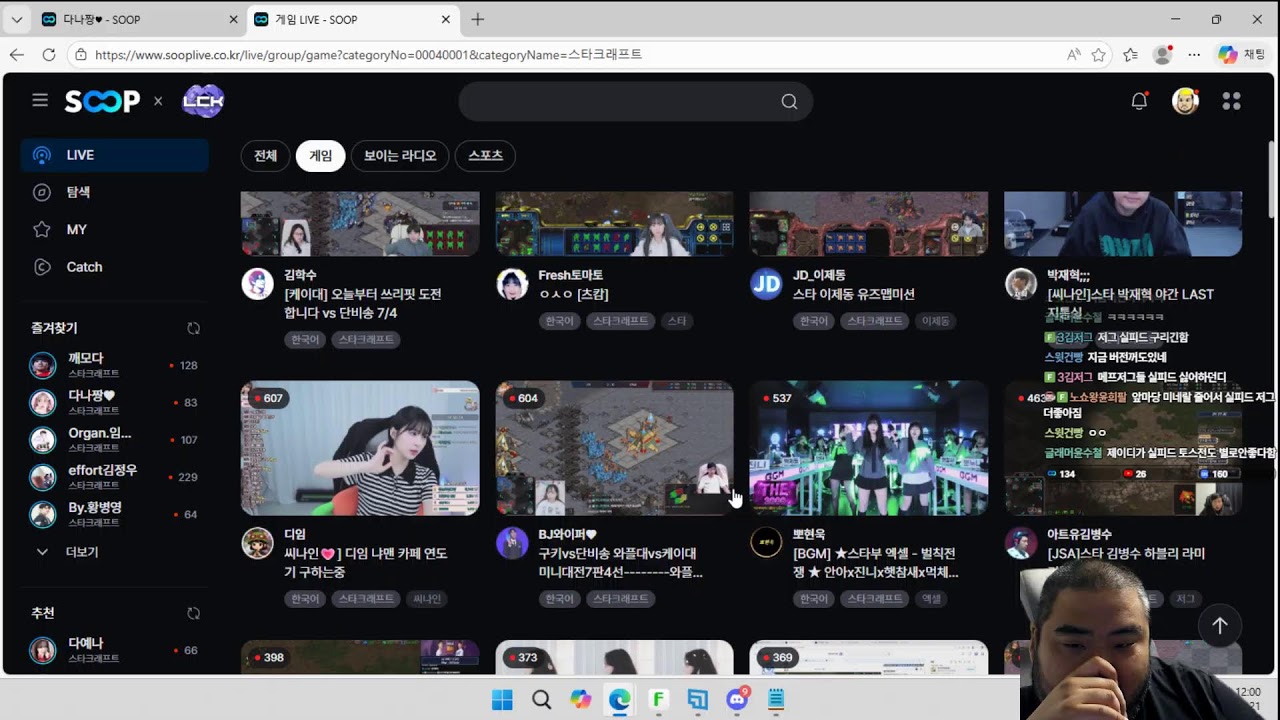
Task: Click the JD_이제동 avatar
Action: tap(766, 284)
